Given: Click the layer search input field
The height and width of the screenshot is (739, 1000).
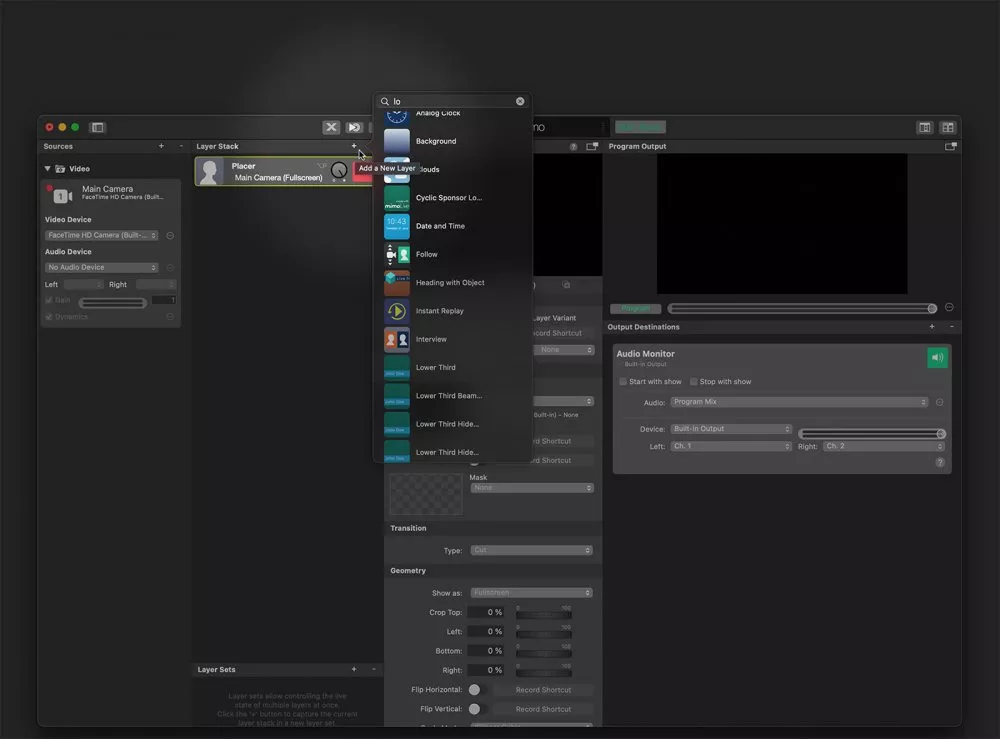Looking at the screenshot, I should (x=453, y=101).
